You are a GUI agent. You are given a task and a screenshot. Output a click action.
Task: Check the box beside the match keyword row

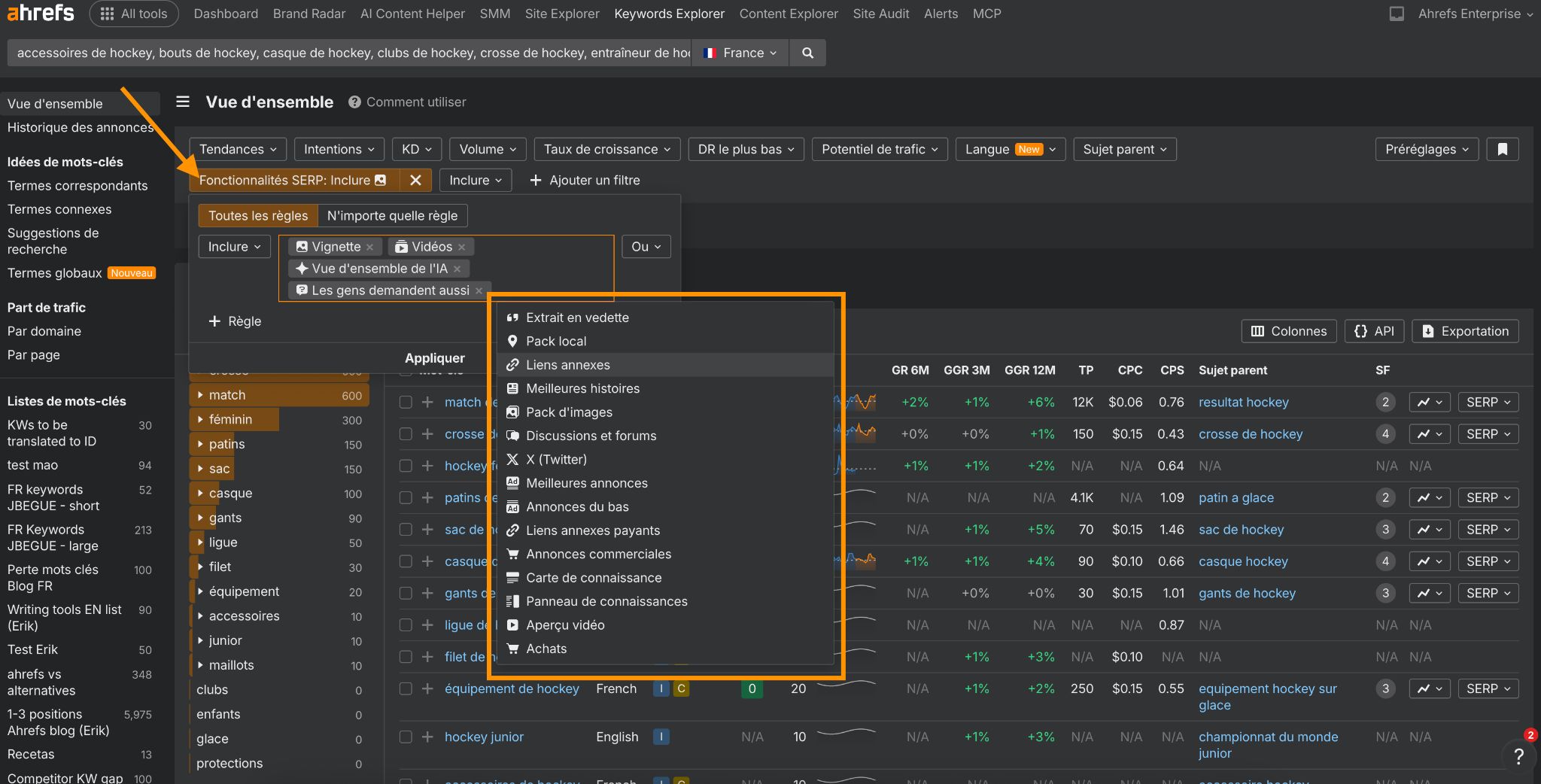[x=406, y=402]
